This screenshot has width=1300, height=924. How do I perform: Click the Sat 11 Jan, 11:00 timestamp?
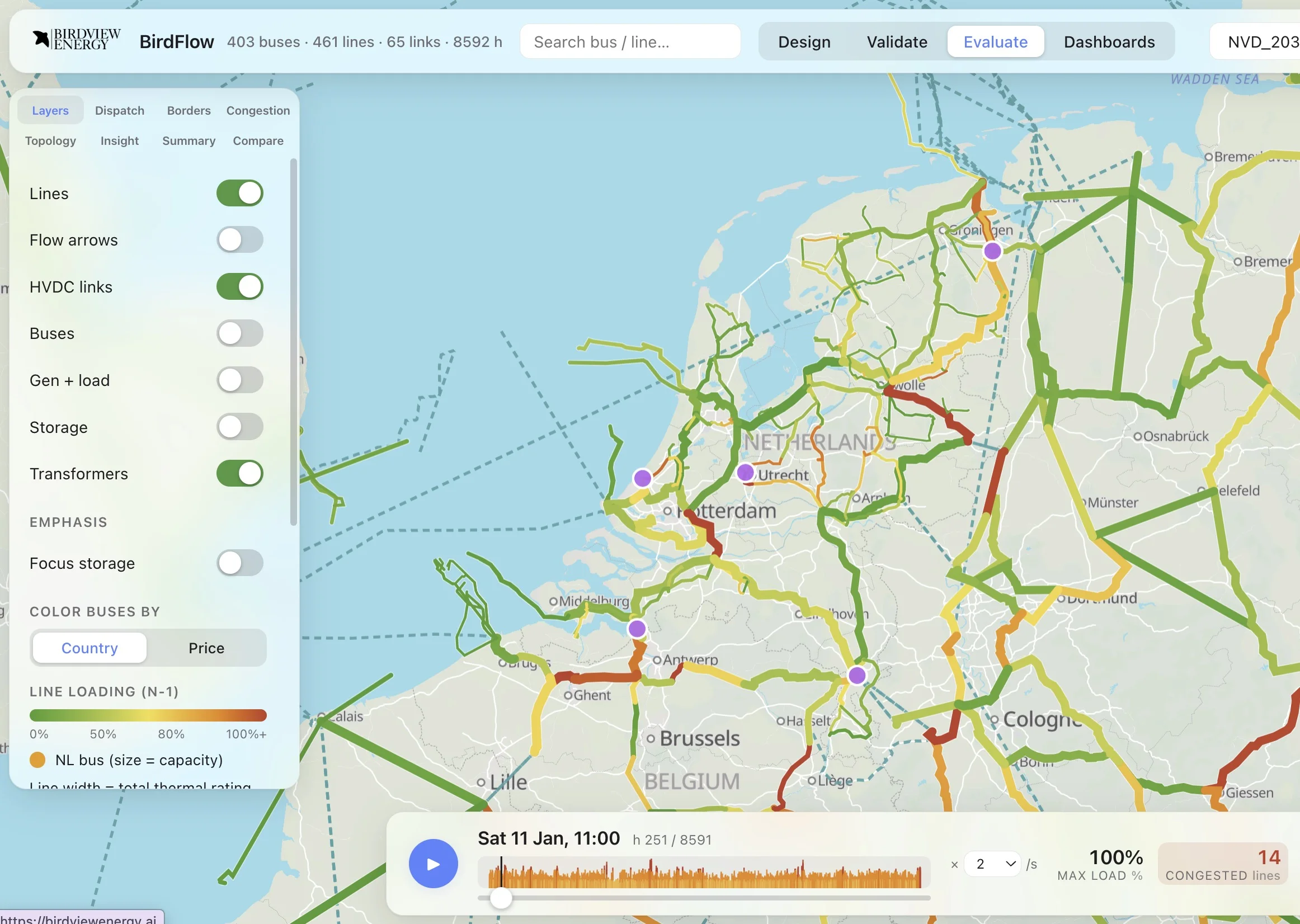(548, 838)
